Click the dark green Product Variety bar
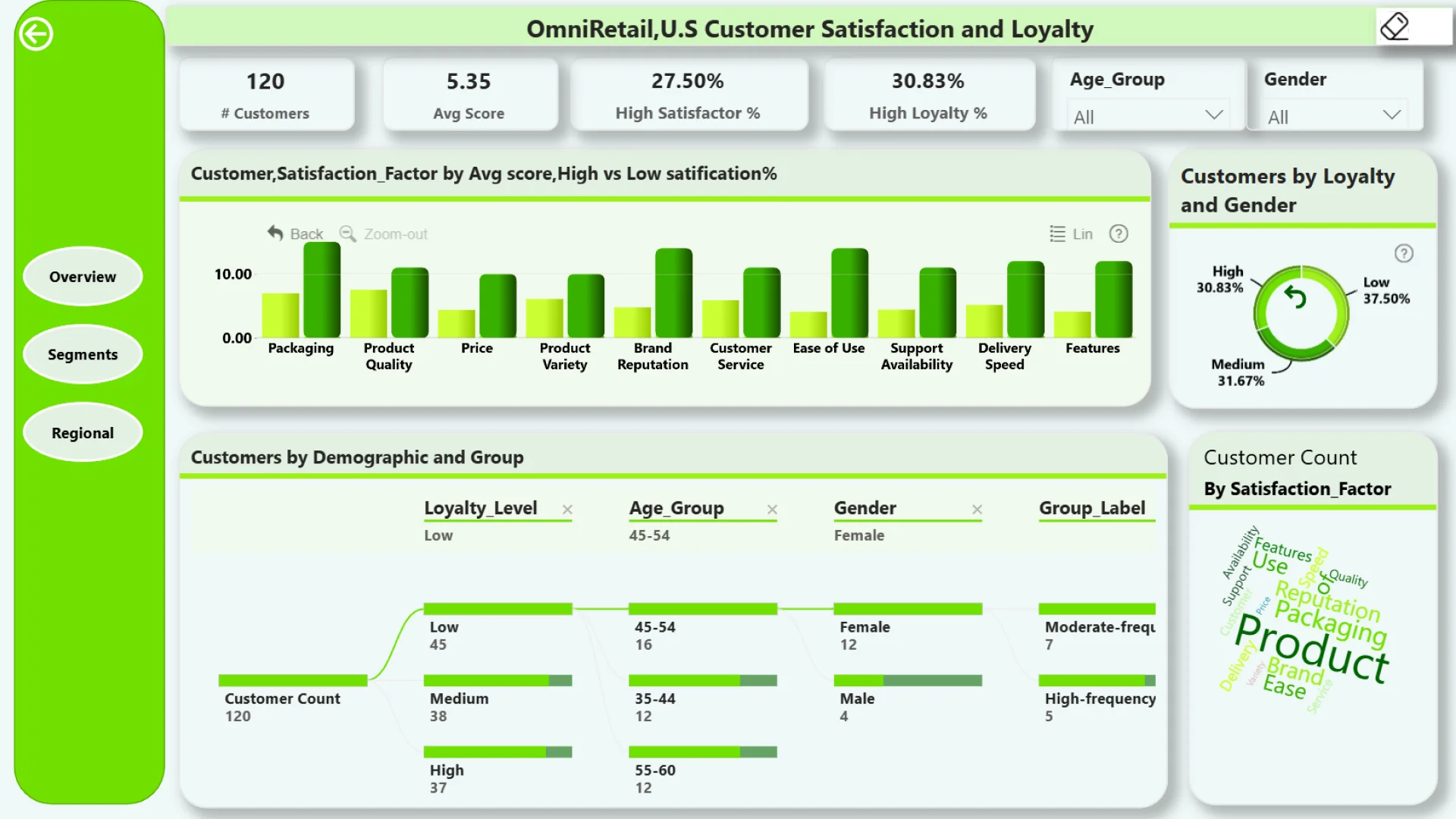 [585, 306]
